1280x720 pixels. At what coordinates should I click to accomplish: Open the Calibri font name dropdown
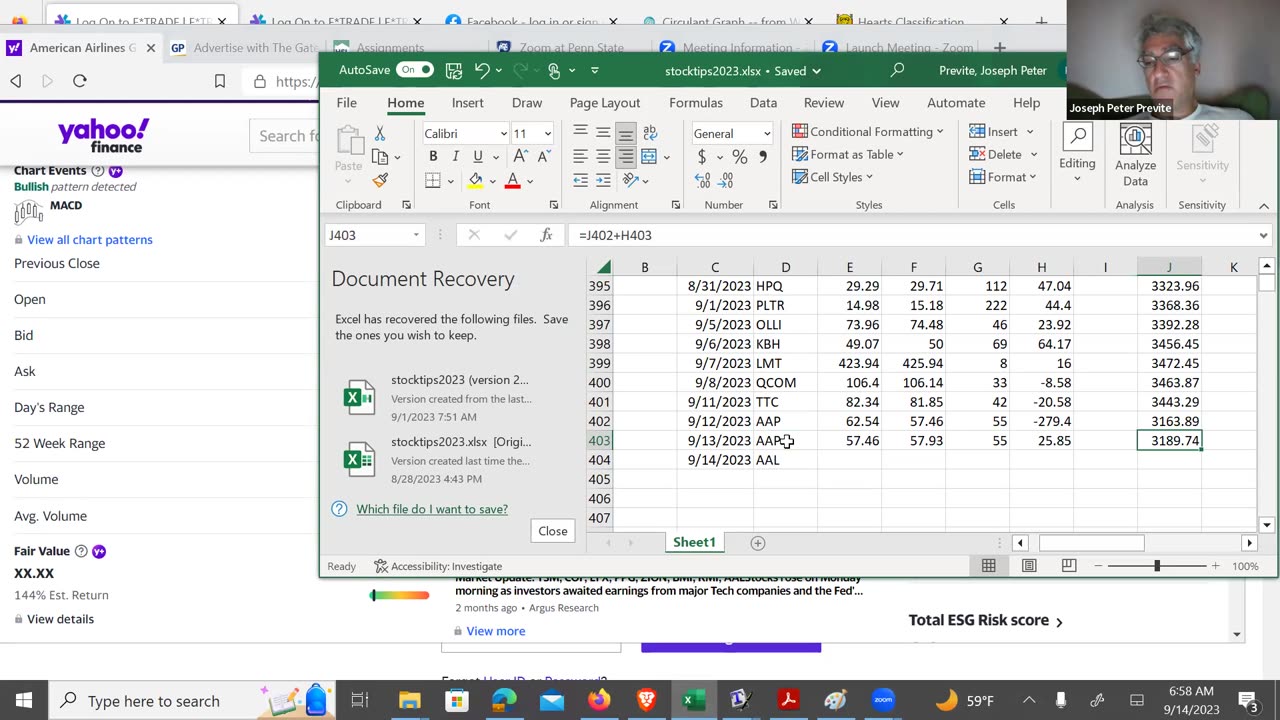(503, 134)
